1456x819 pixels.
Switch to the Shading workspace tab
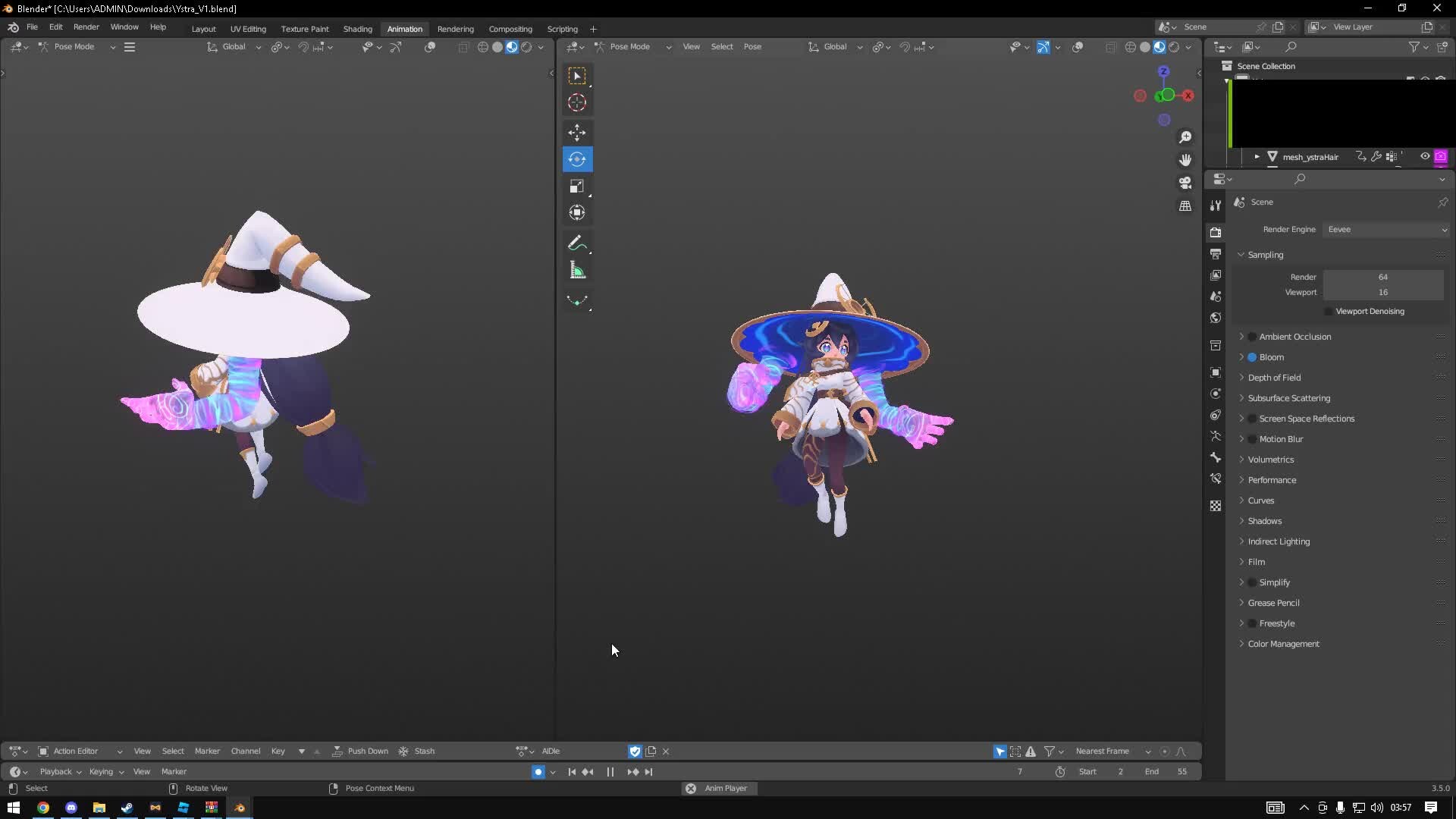coord(357,29)
